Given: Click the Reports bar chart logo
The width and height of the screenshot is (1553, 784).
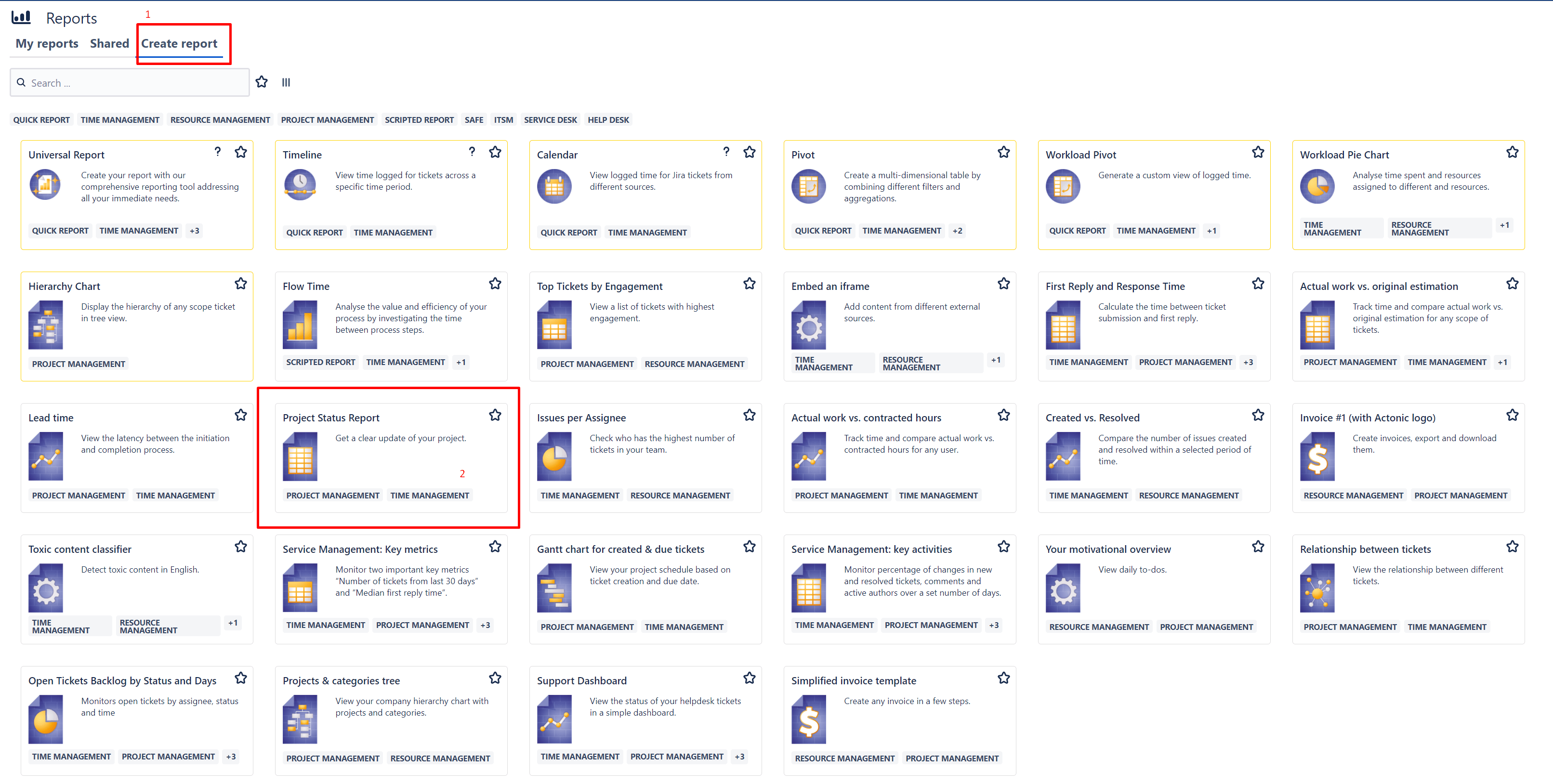Looking at the screenshot, I should (x=21, y=17).
